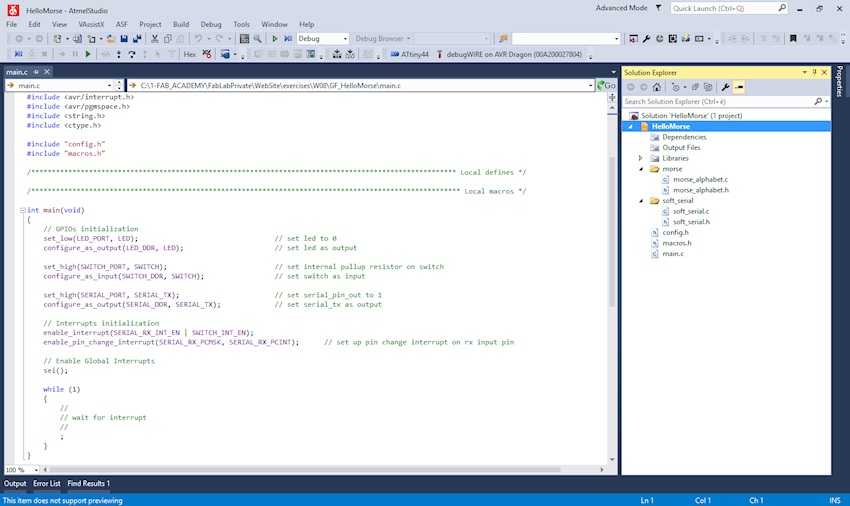Select Dependencies node in Solution Explorer
850x506 pixels.
[684, 137]
